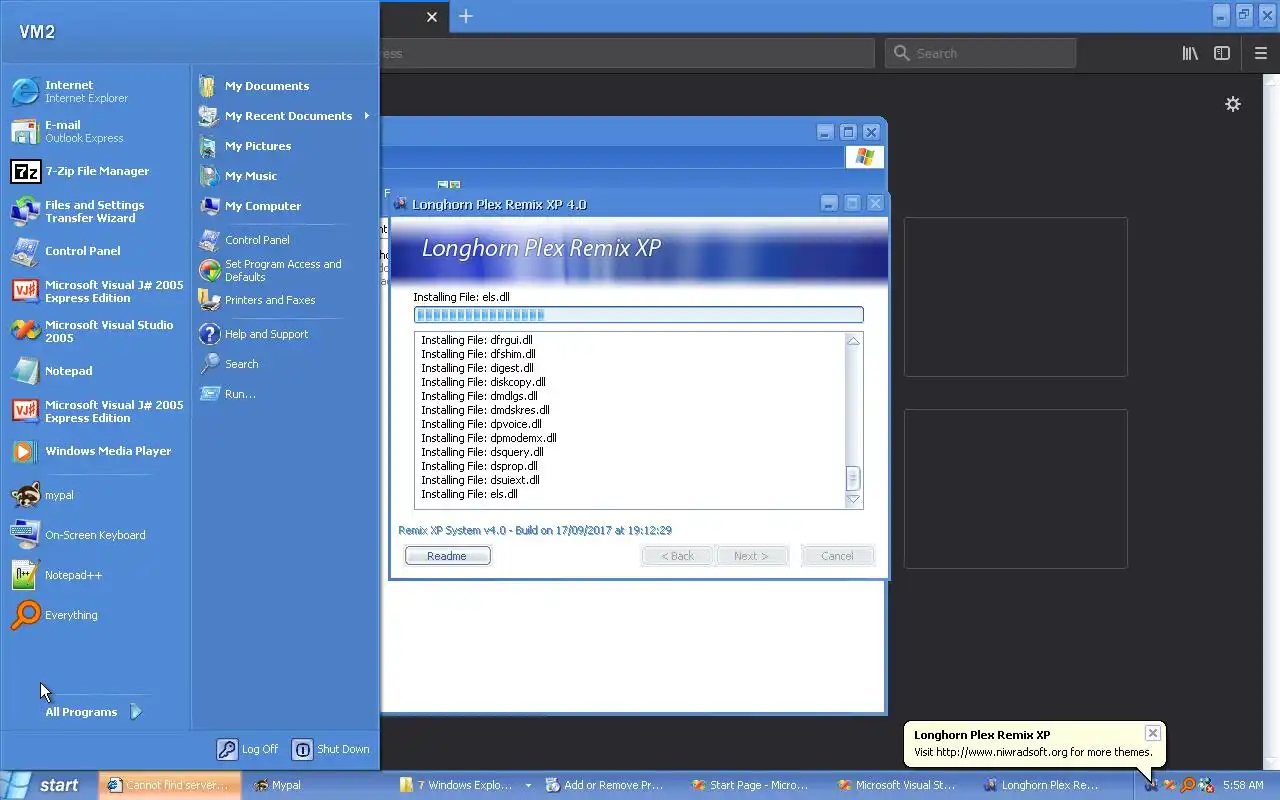Close the current browser tab
The width and height of the screenshot is (1280, 800).
point(432,16)
